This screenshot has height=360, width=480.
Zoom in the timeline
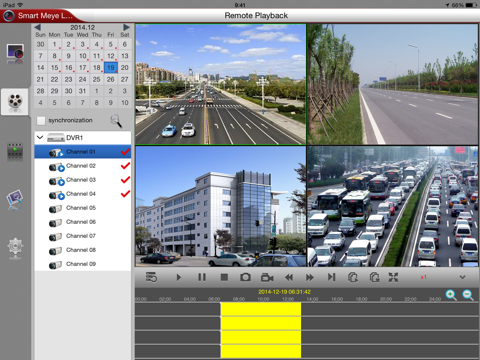[x=451, y=295]
